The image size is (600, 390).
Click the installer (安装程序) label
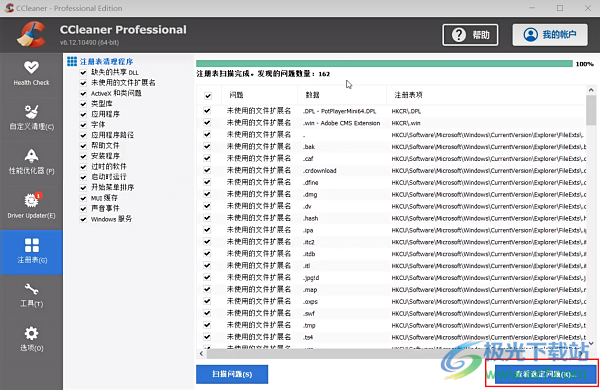105,156
